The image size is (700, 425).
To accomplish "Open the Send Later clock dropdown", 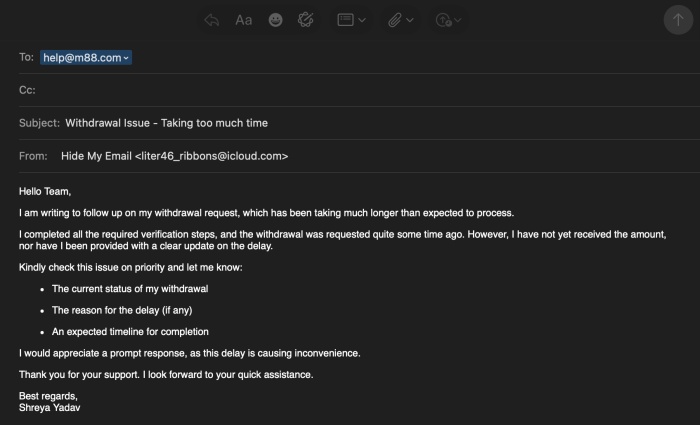I will click(448, 20).
